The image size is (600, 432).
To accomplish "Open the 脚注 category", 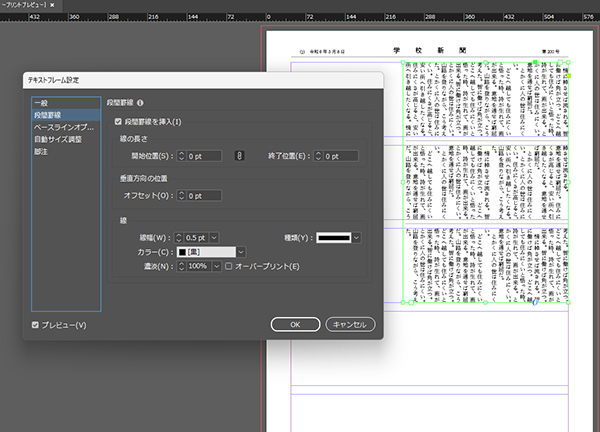I will [x=66, y=152].
